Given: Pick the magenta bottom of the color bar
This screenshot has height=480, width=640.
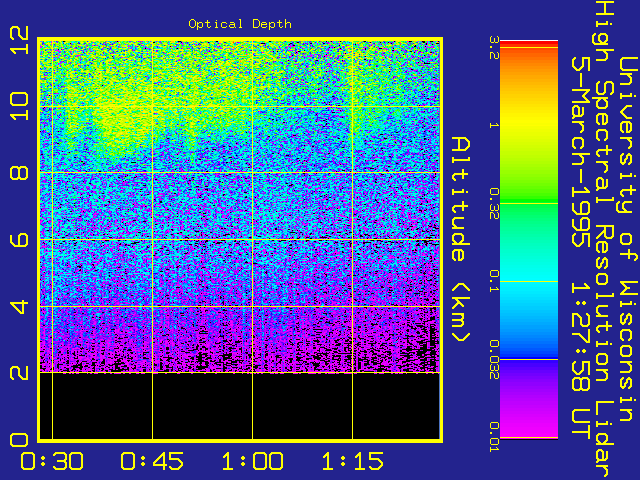Looking at the screenshot, I should (x=529, y=427).
